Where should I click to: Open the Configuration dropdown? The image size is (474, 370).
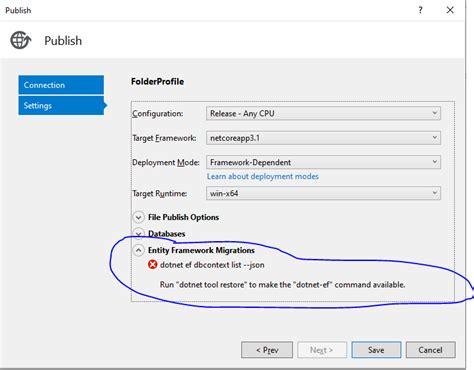(x=323, y=113)
